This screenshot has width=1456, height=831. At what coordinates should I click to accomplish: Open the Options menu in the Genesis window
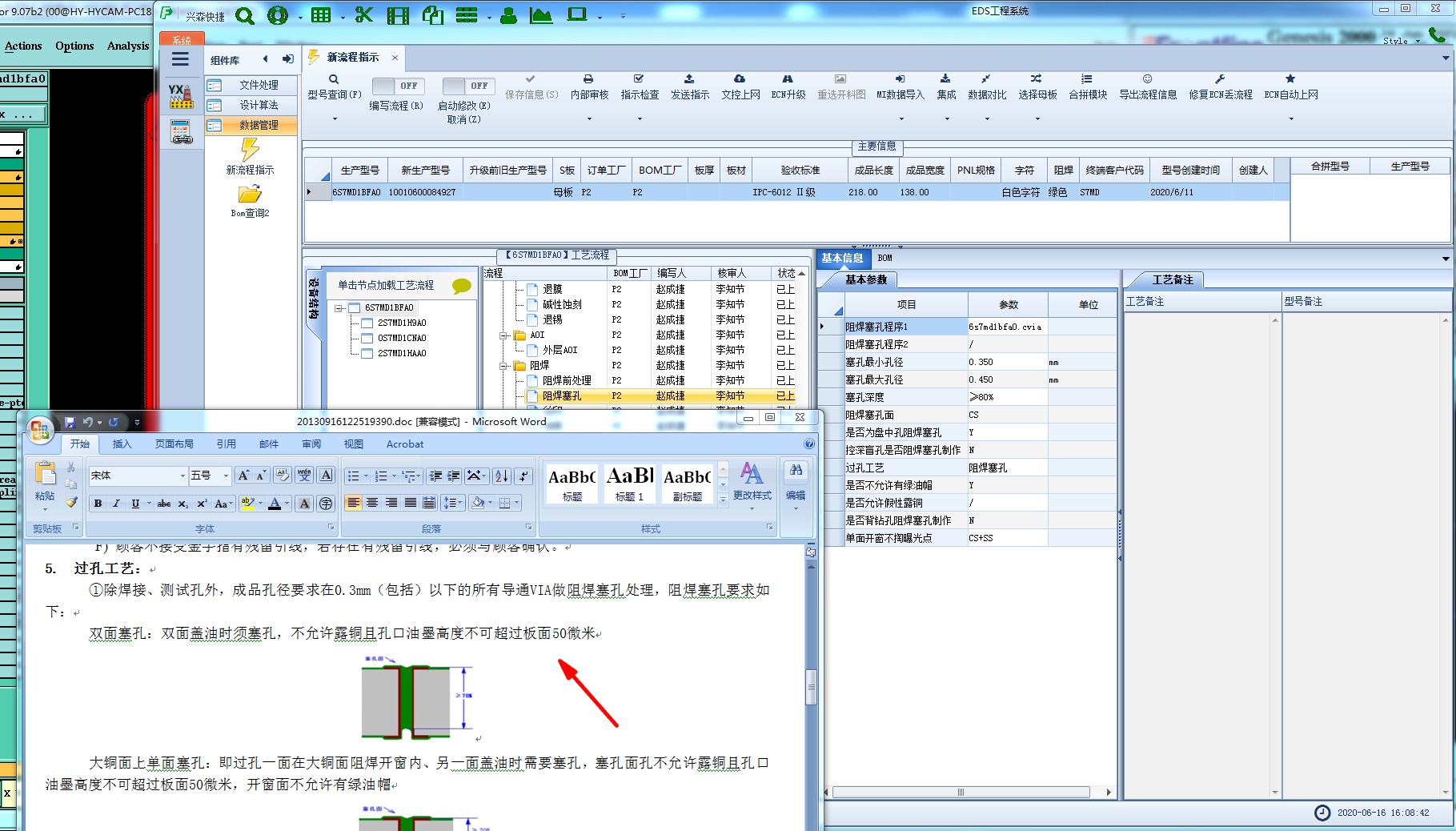(x=74, y=46)
